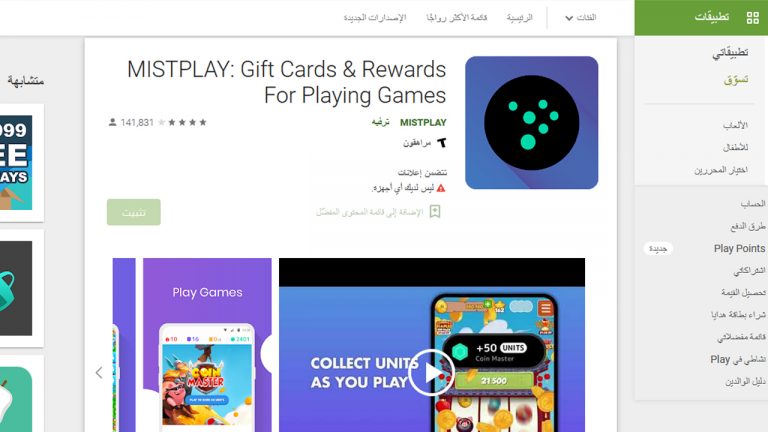
Task: Open تطبيقاتي my apps in sidebar
Action: pyautogui.click(x=730, y=52)
